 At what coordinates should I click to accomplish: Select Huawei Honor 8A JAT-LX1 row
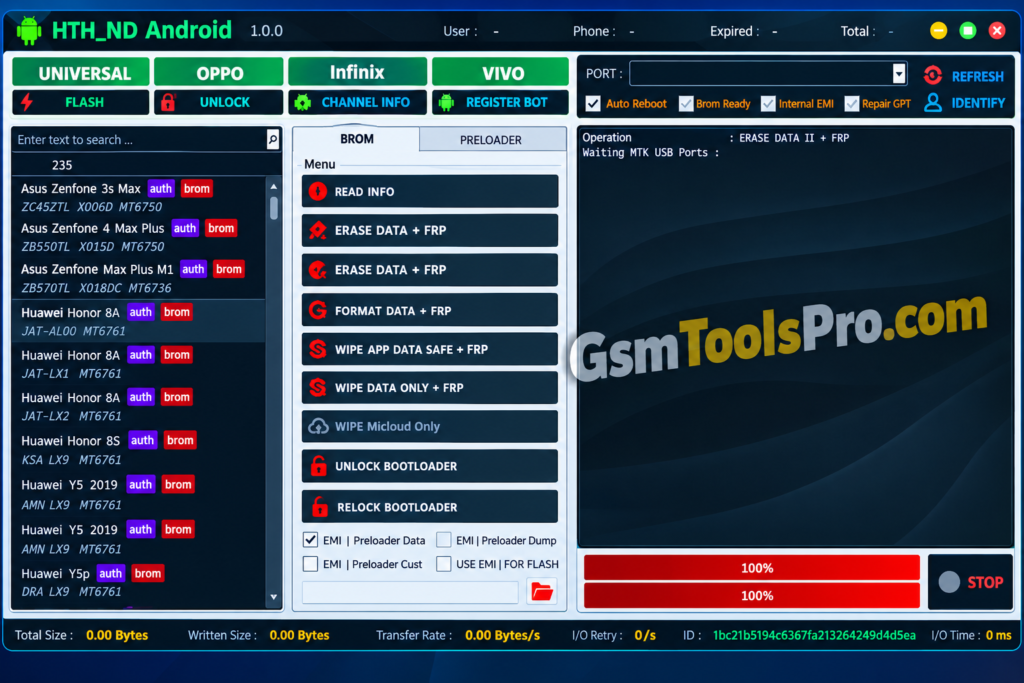138,364
